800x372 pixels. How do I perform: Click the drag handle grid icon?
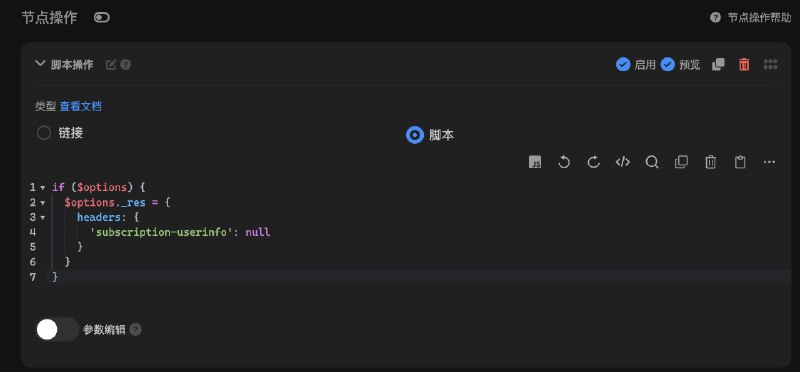pyautogui.click(x=770, y=64)
